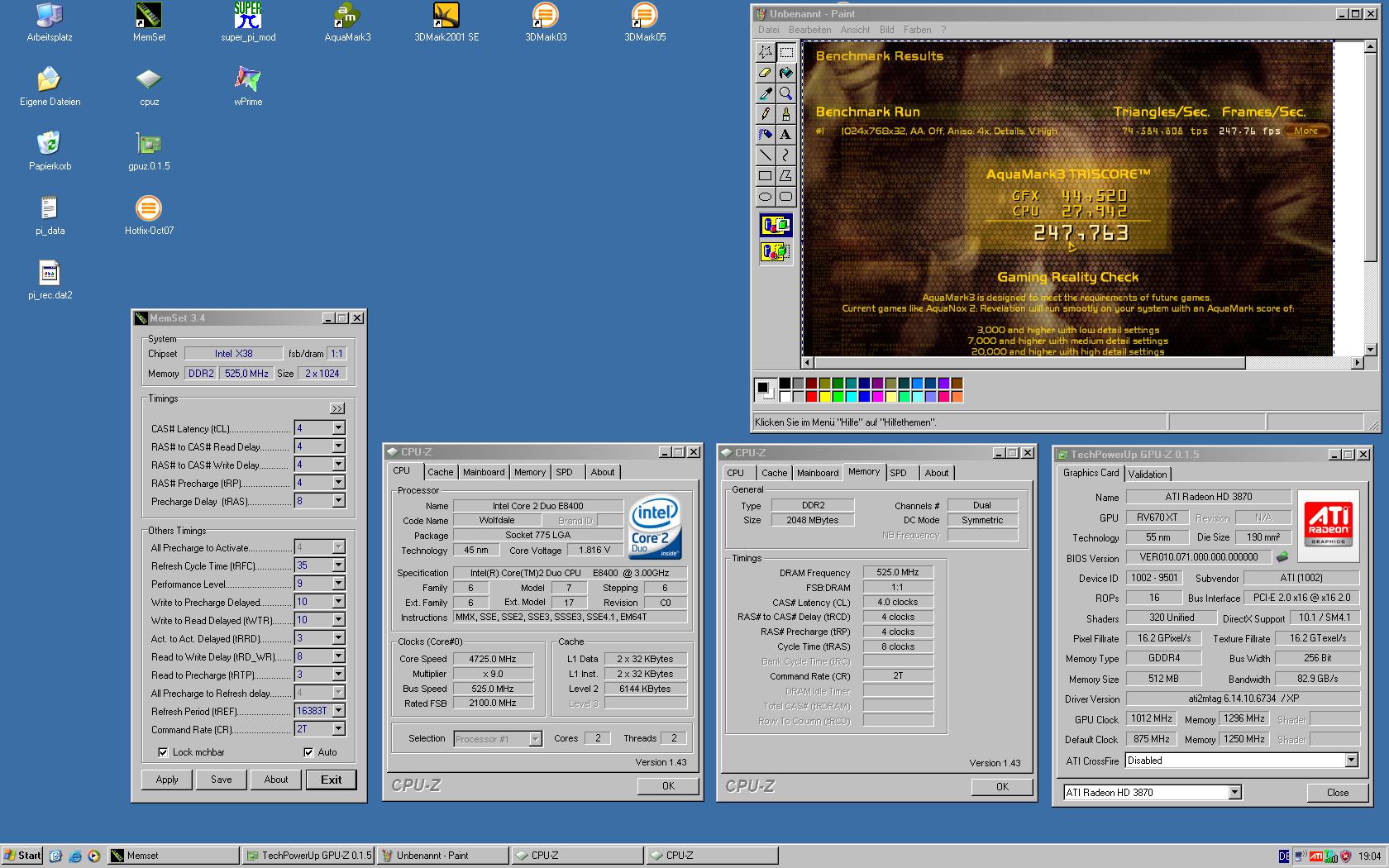Select the Curve tool in Paint
Image resolution: width=1389 pixels, height=868 pixels.
point(785,155)
